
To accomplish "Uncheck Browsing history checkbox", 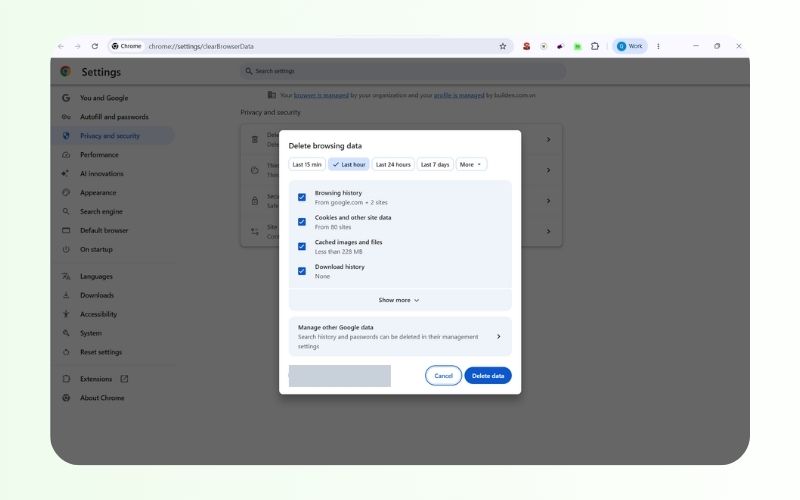I will coord(302,197).
